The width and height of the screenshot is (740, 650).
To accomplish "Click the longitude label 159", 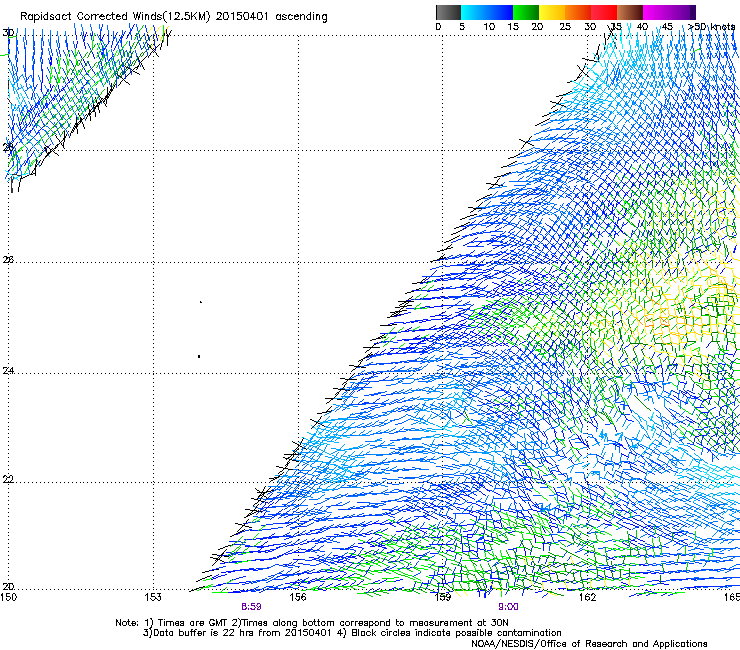I will point(443,597).
